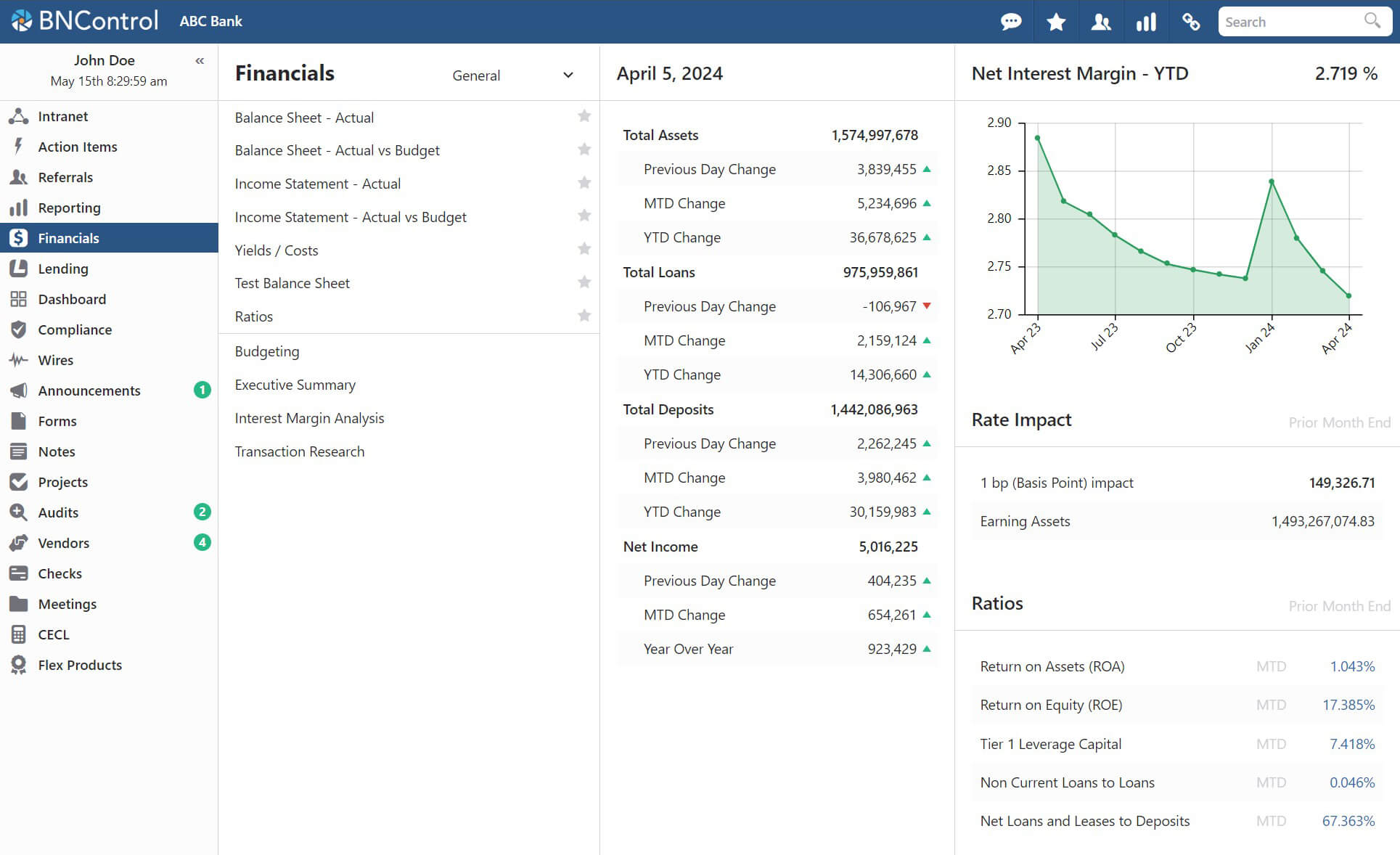Viewport: 1400px width, 855px height.
Task: Star the Ratios report
Action: click(x=584, y=315)
